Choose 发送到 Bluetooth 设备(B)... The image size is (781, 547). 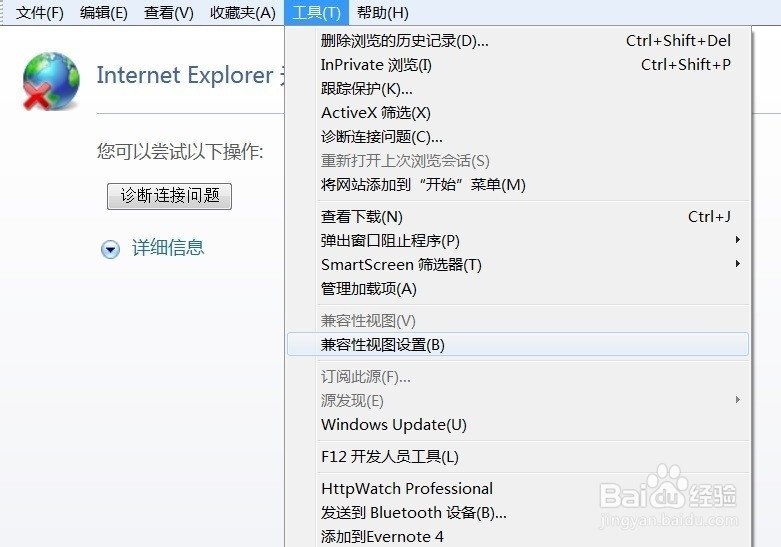coord(518,512)
